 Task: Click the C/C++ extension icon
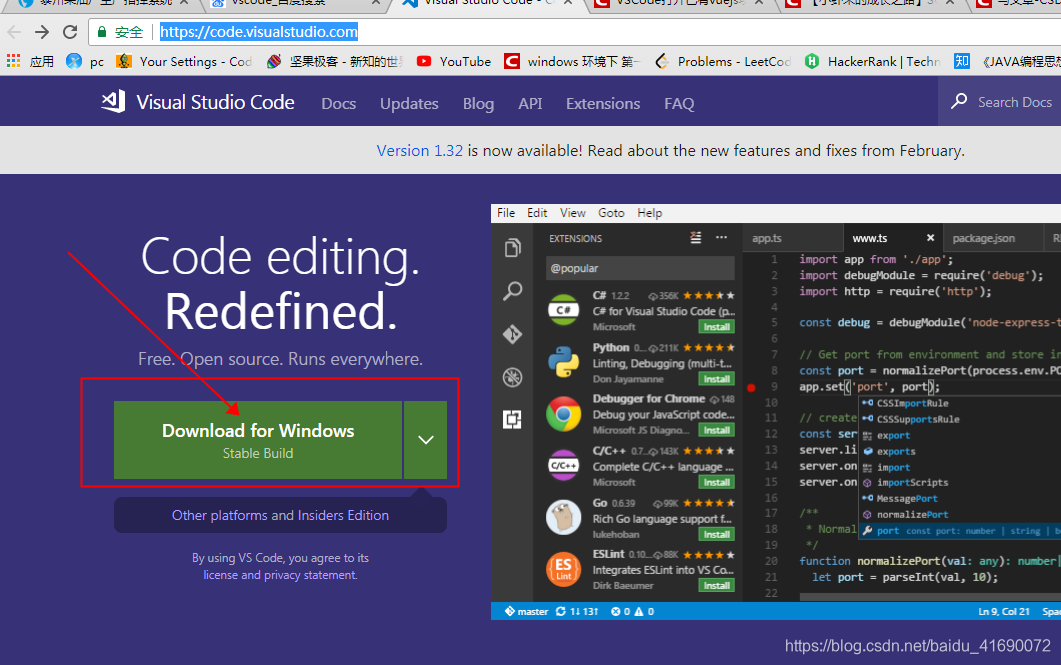pyautogui.click(x=564, y=465)
